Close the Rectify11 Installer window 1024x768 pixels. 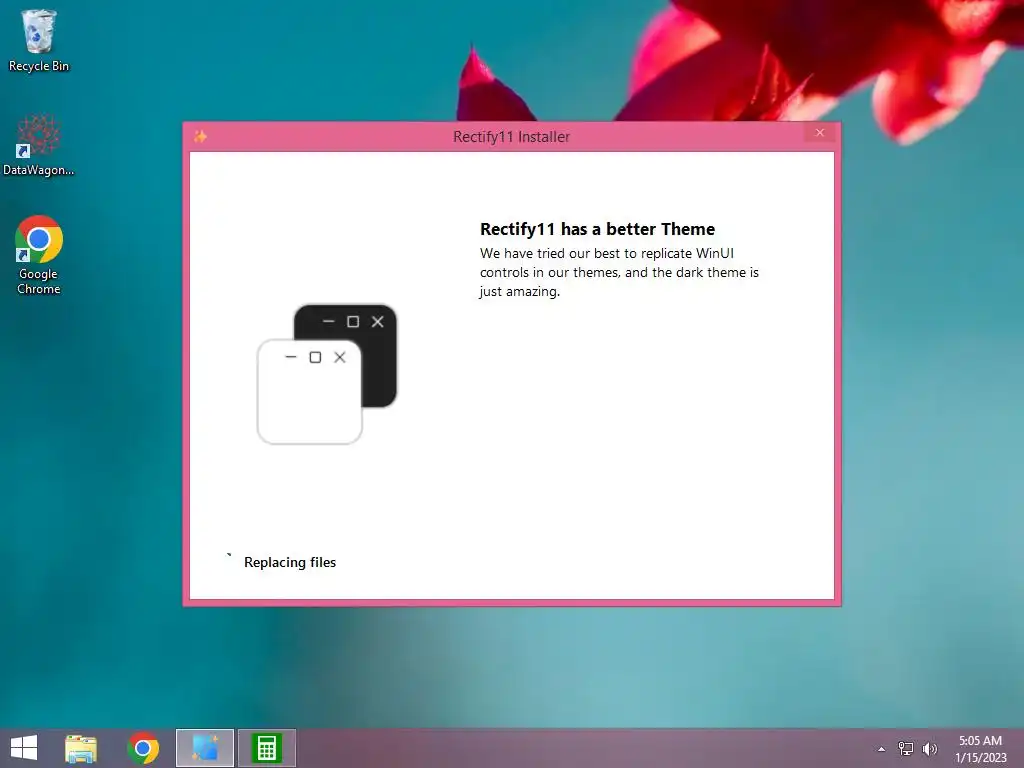click(x=820, y=133)
